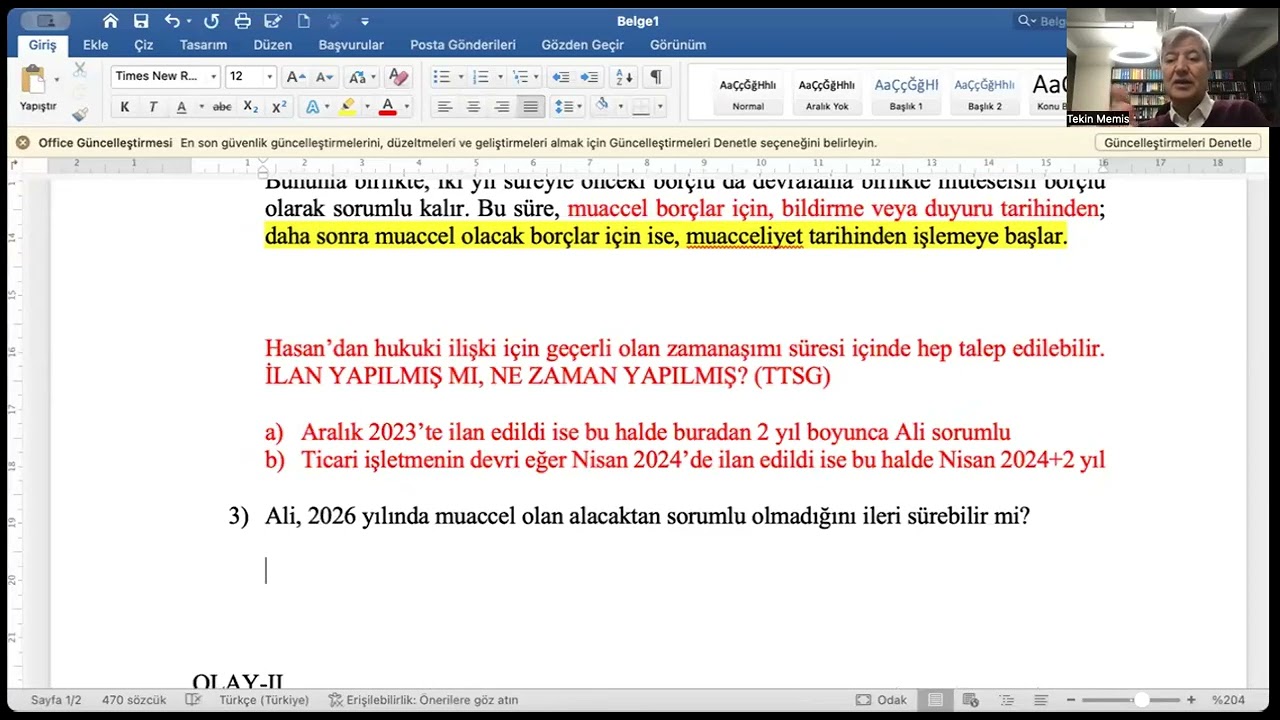The height and width of the screenshot is (720, 1280).
Task: Open Posta Gönderileri tab
Action: point(463,45)
